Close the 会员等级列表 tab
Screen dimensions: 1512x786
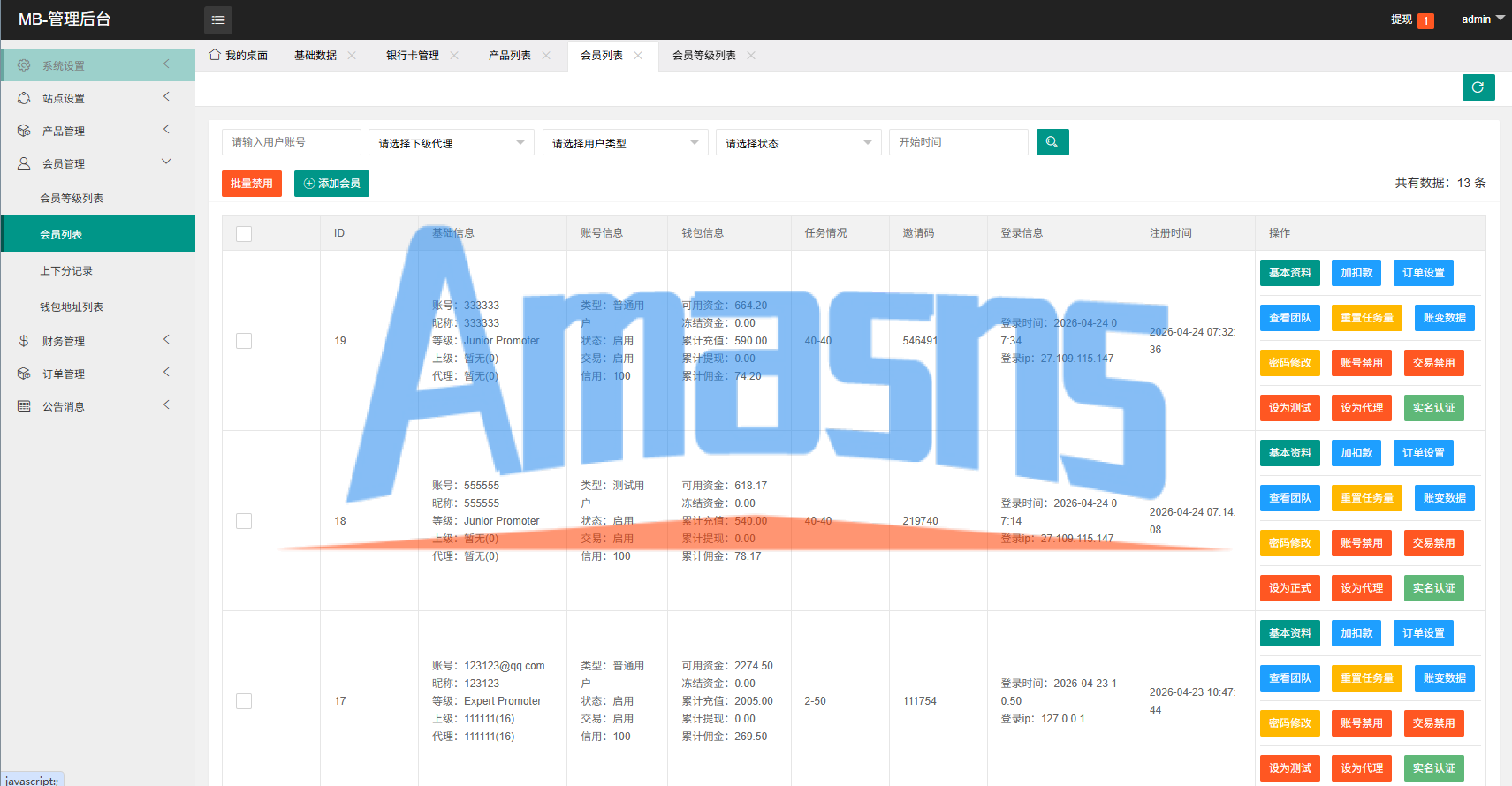751,55
